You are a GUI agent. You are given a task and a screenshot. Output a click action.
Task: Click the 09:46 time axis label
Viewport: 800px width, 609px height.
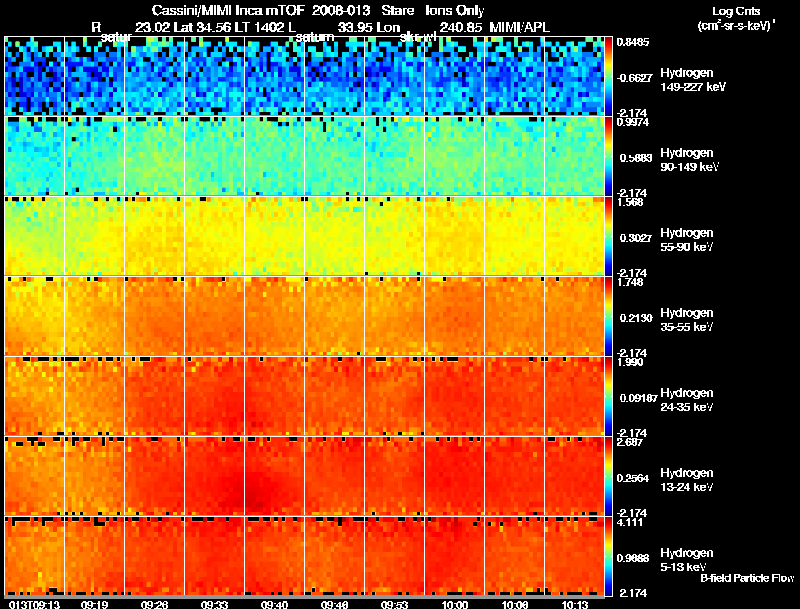coord(334,604)
